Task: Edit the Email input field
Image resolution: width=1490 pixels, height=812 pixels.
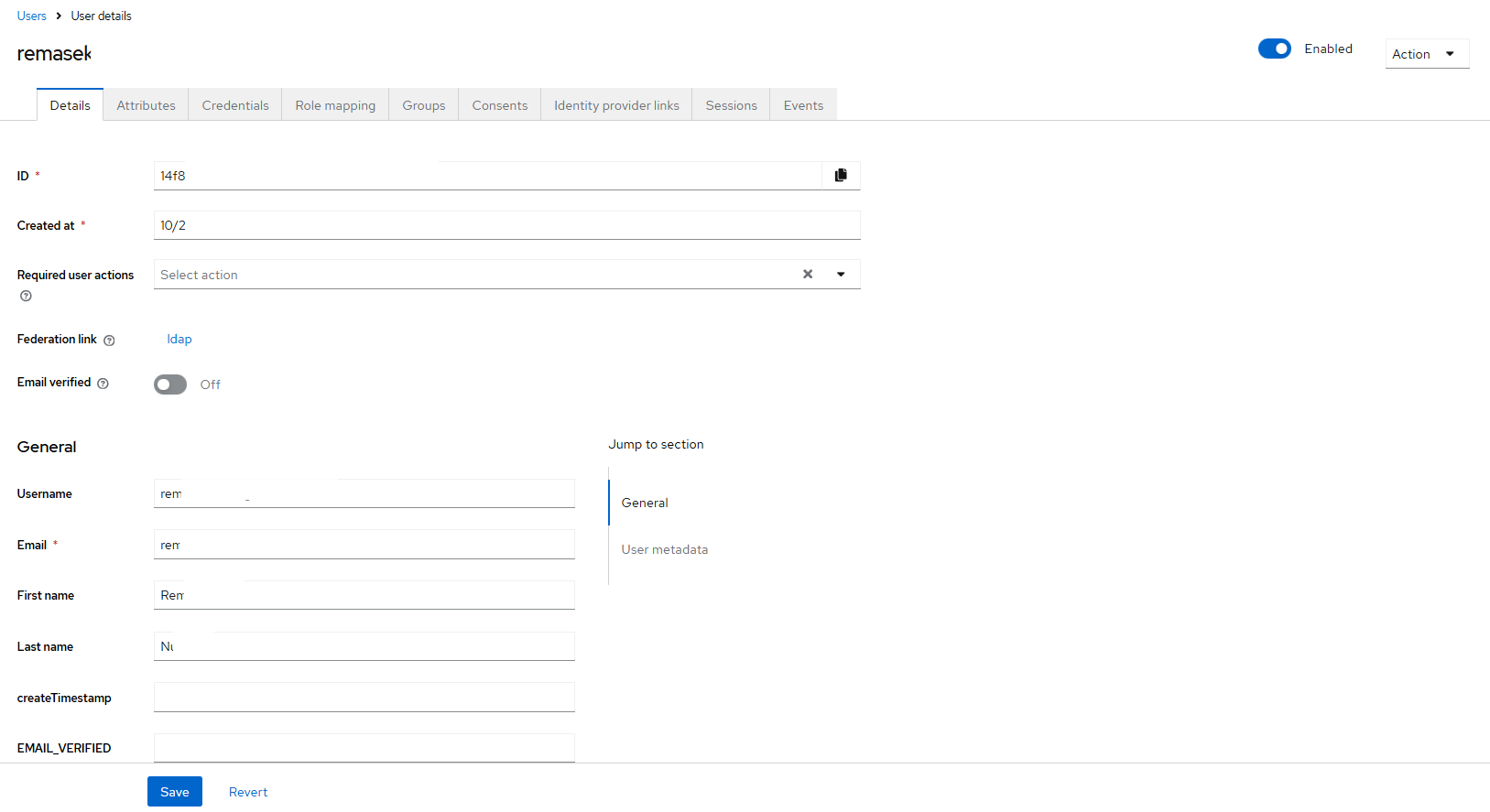Action: [x=364, y=545]
